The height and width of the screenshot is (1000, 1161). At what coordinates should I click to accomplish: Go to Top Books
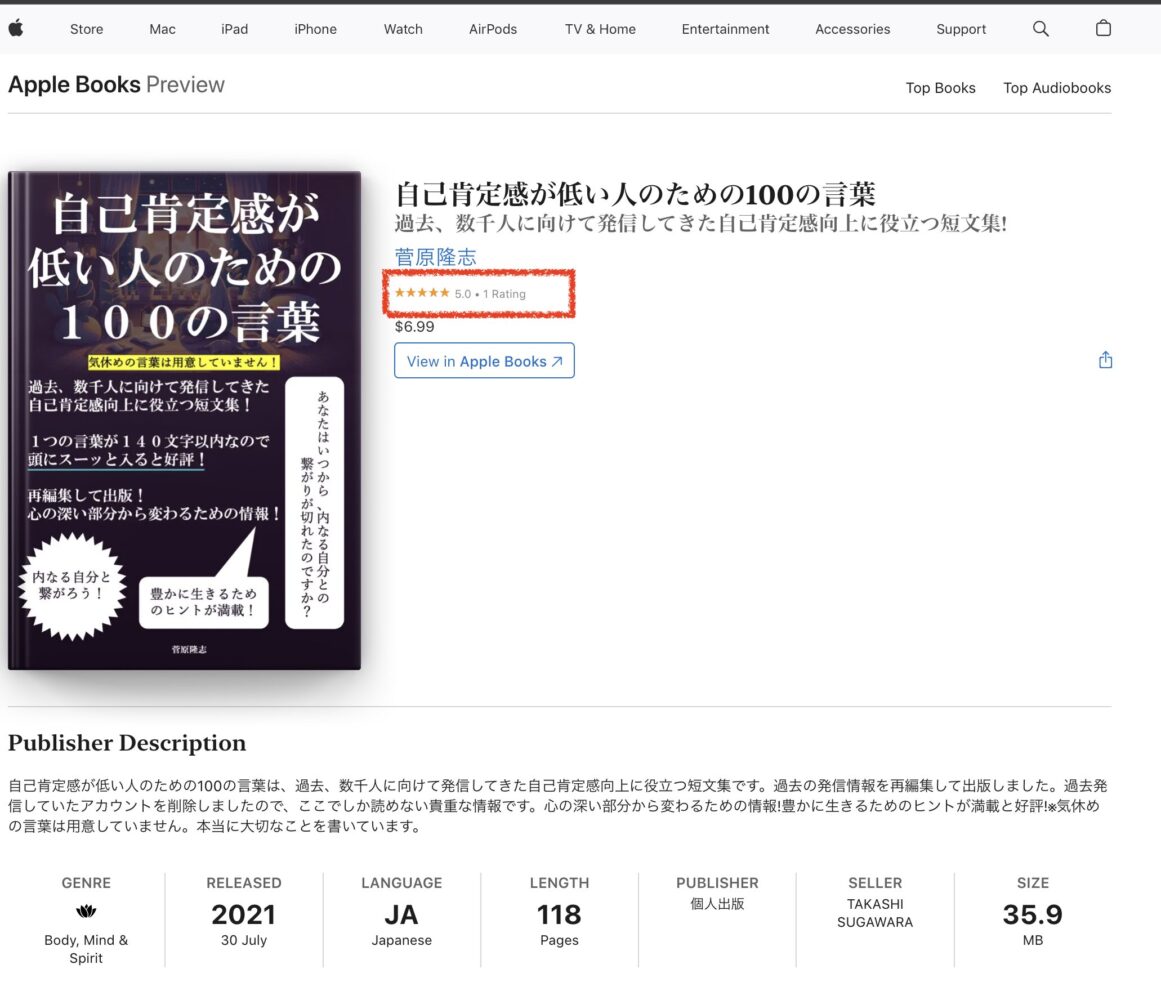tap(940, 87)
